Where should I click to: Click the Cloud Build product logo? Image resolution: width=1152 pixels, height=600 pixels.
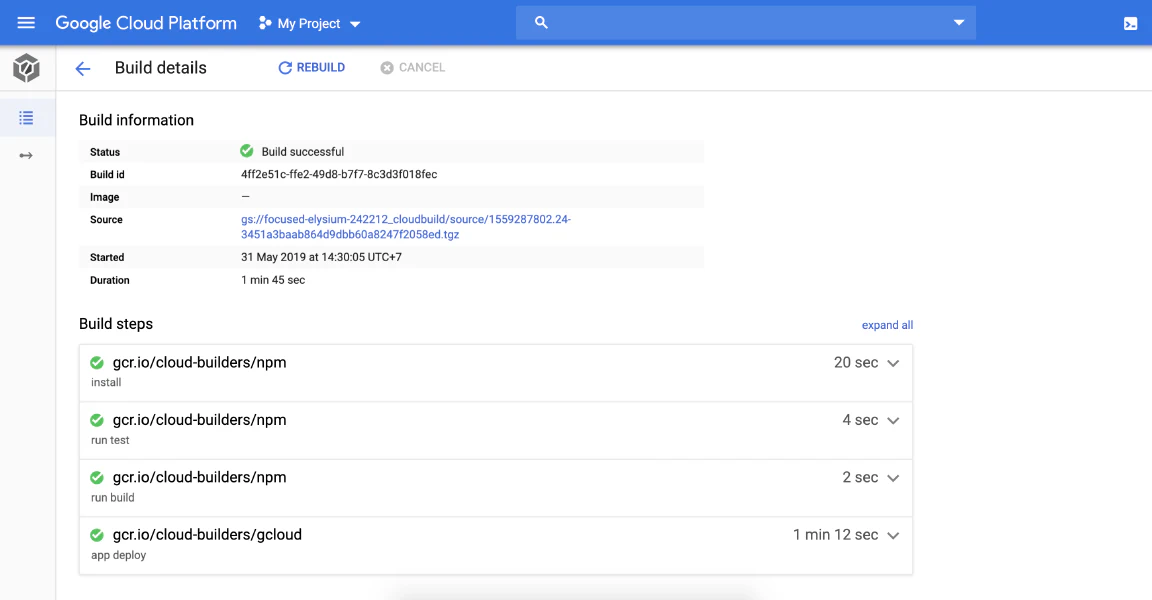pos(26,68)
